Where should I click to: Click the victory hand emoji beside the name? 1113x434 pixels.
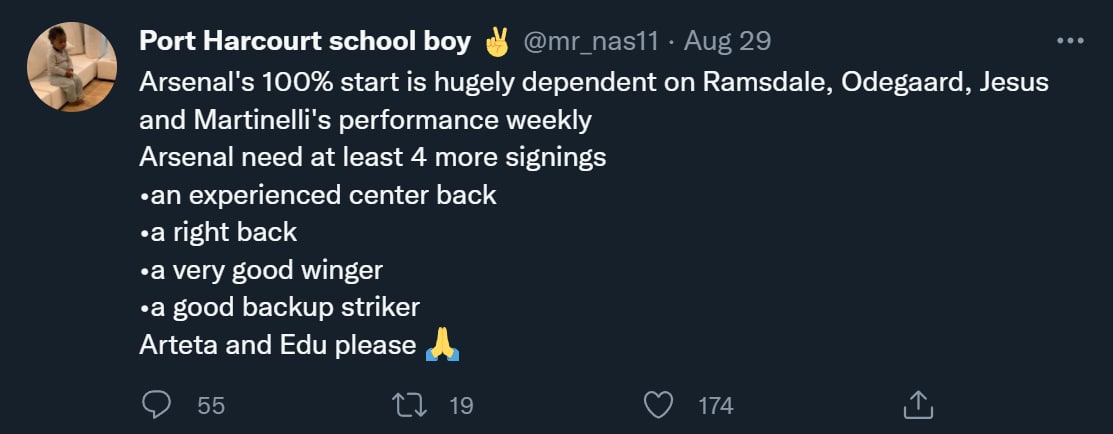tap(496, 42)
